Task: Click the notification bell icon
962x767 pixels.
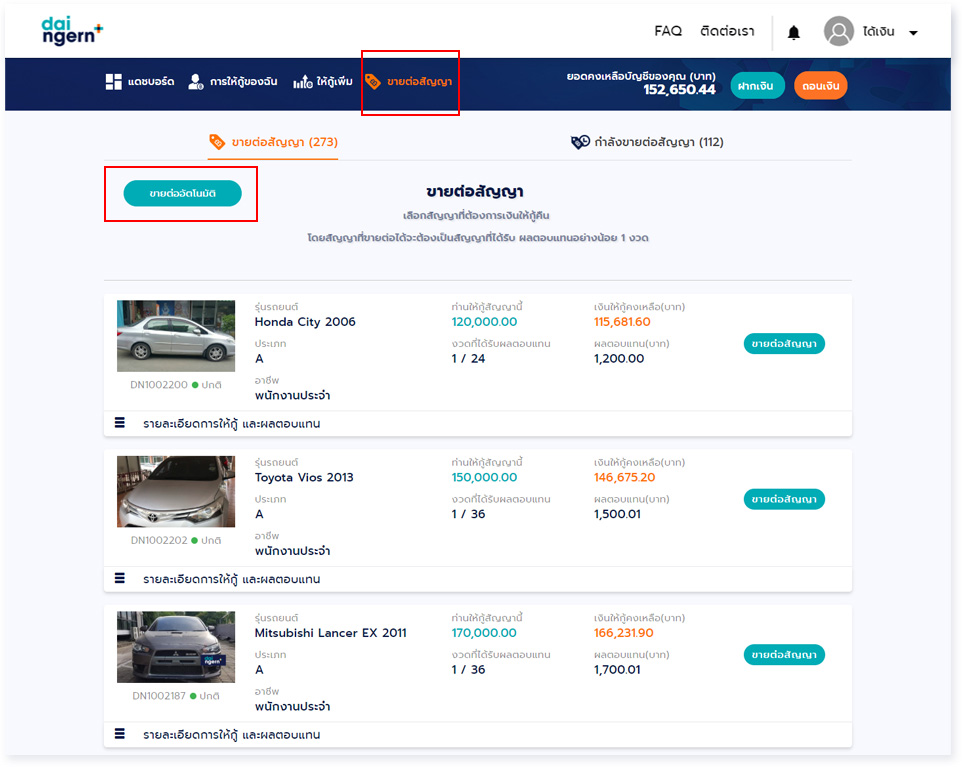Action: (x=793, y=33)
